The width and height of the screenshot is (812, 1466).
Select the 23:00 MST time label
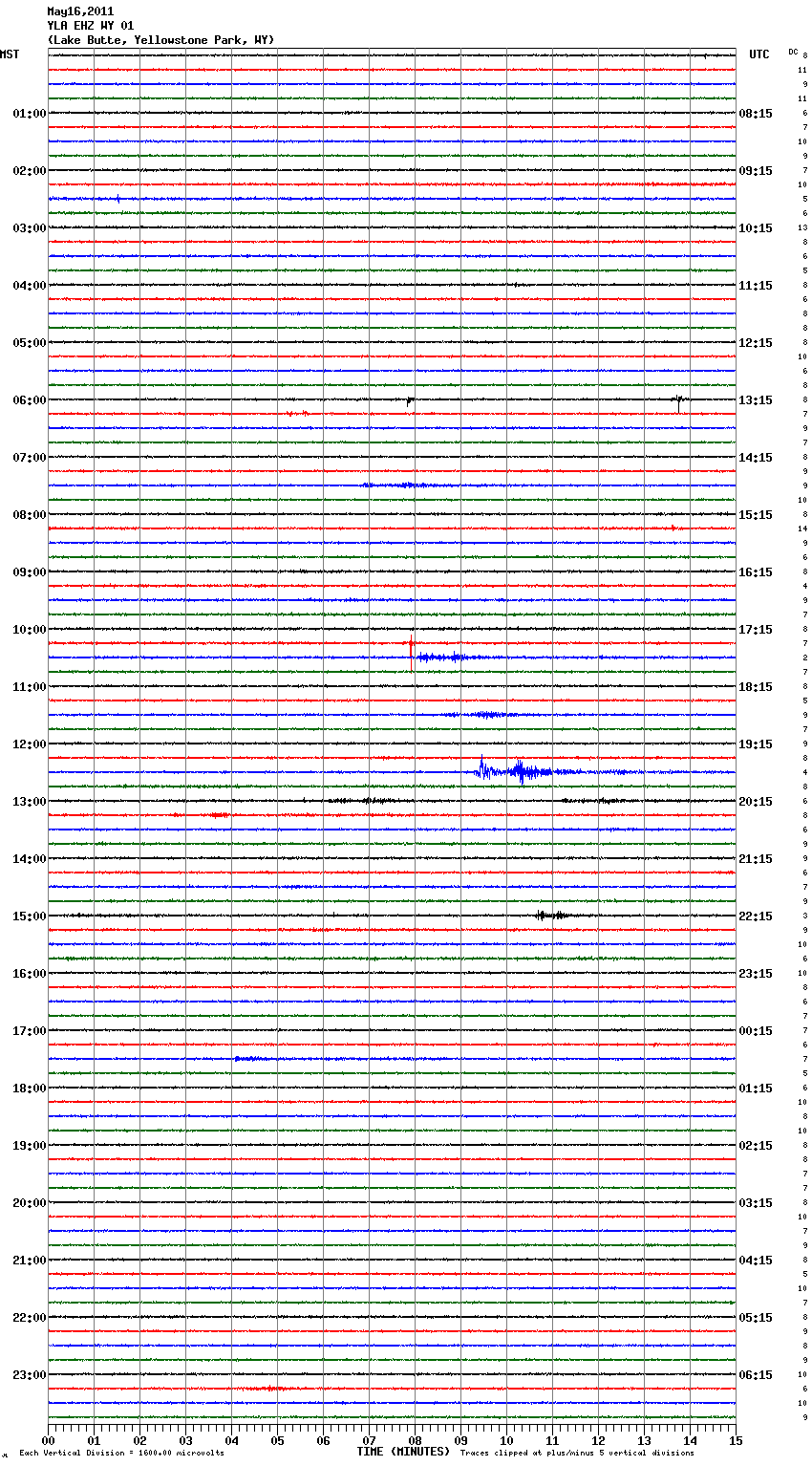[x=30, y=1375]
